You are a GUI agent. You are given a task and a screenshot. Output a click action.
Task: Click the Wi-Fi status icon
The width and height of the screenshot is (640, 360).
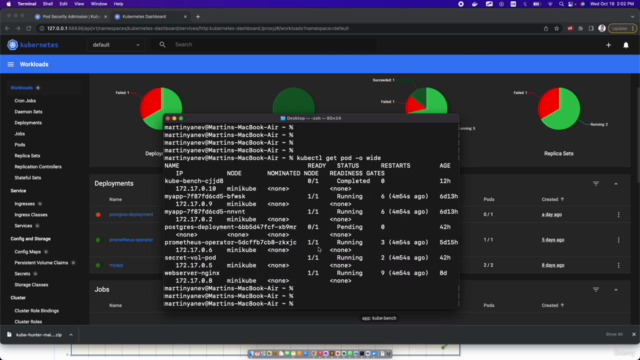(550, 4)
